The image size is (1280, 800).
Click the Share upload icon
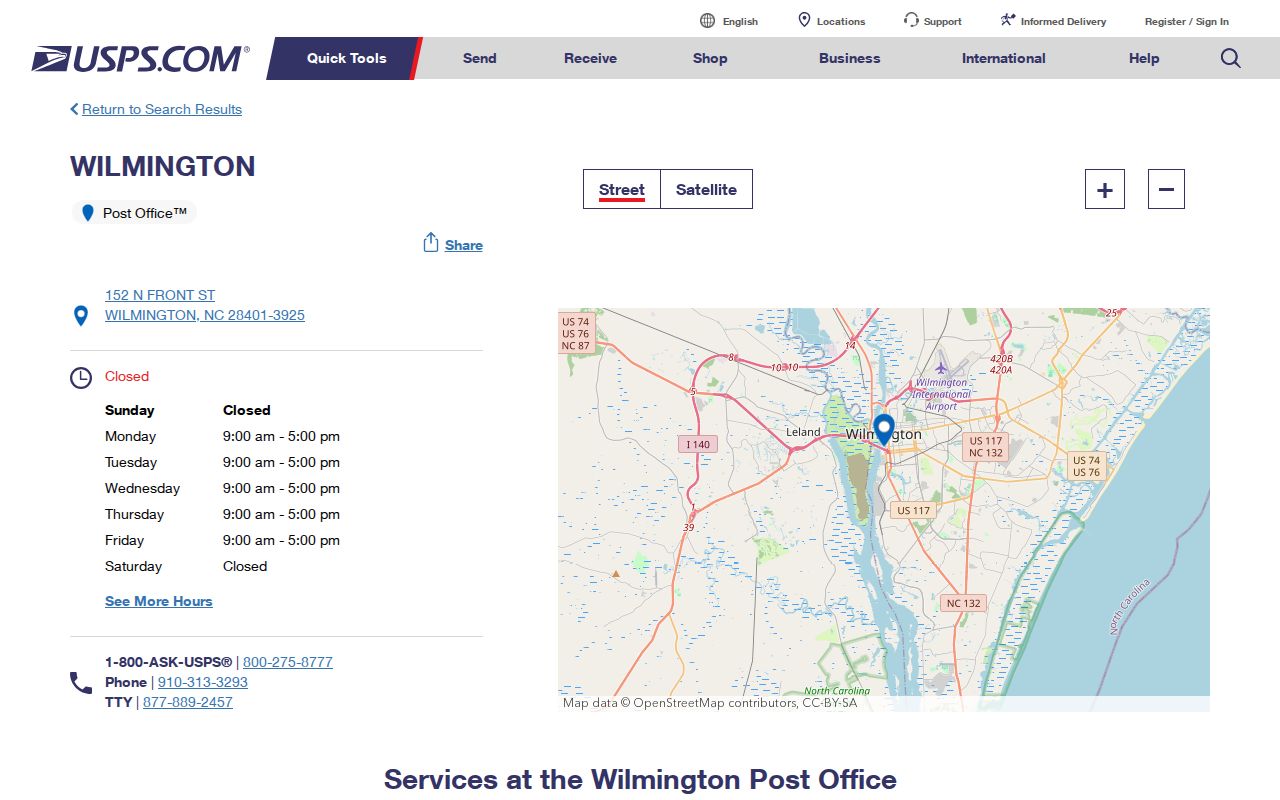coord(431,243)
